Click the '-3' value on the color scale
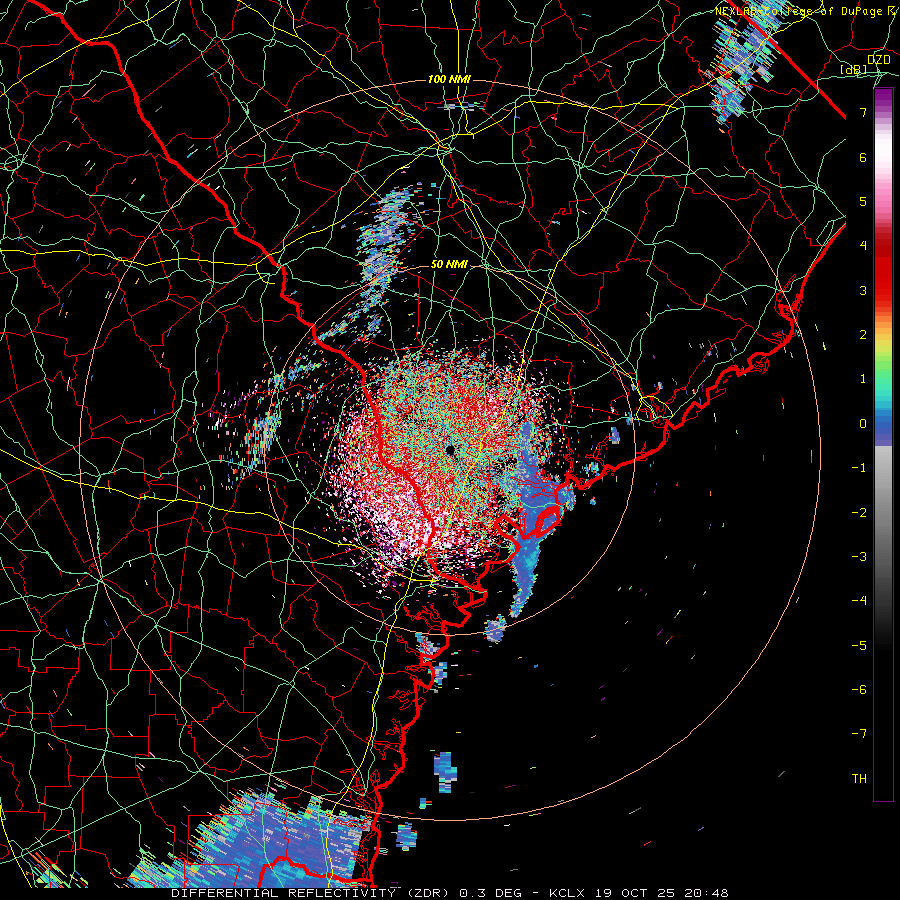Image resolution: width=900 pixels, height=900 pixels. (859, 557)
